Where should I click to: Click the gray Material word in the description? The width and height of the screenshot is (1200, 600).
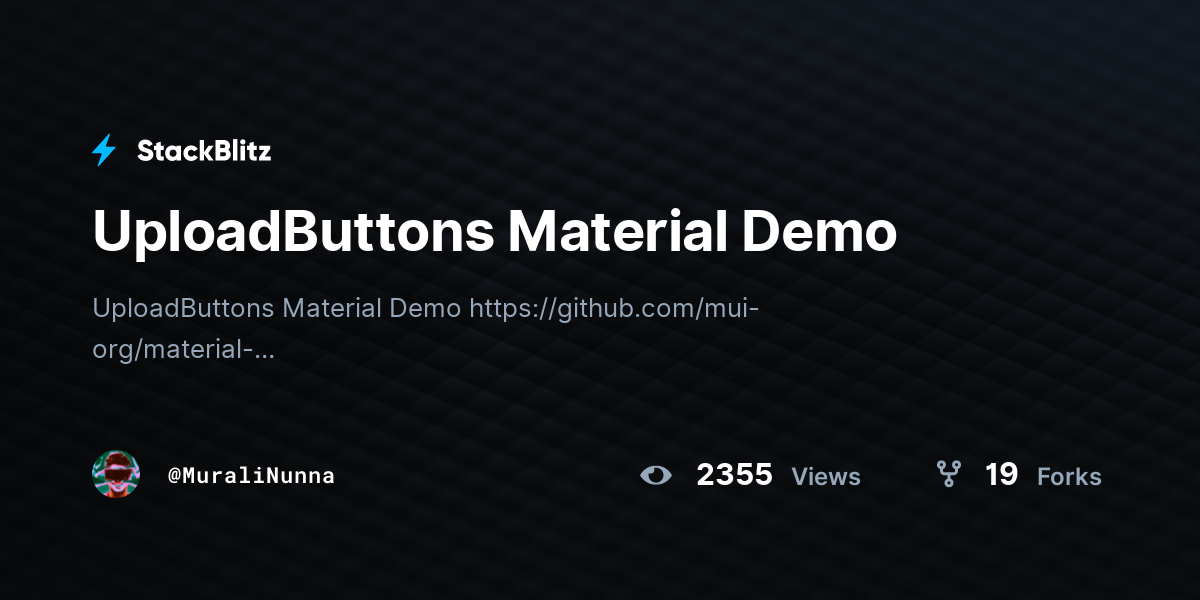[331, 308]
